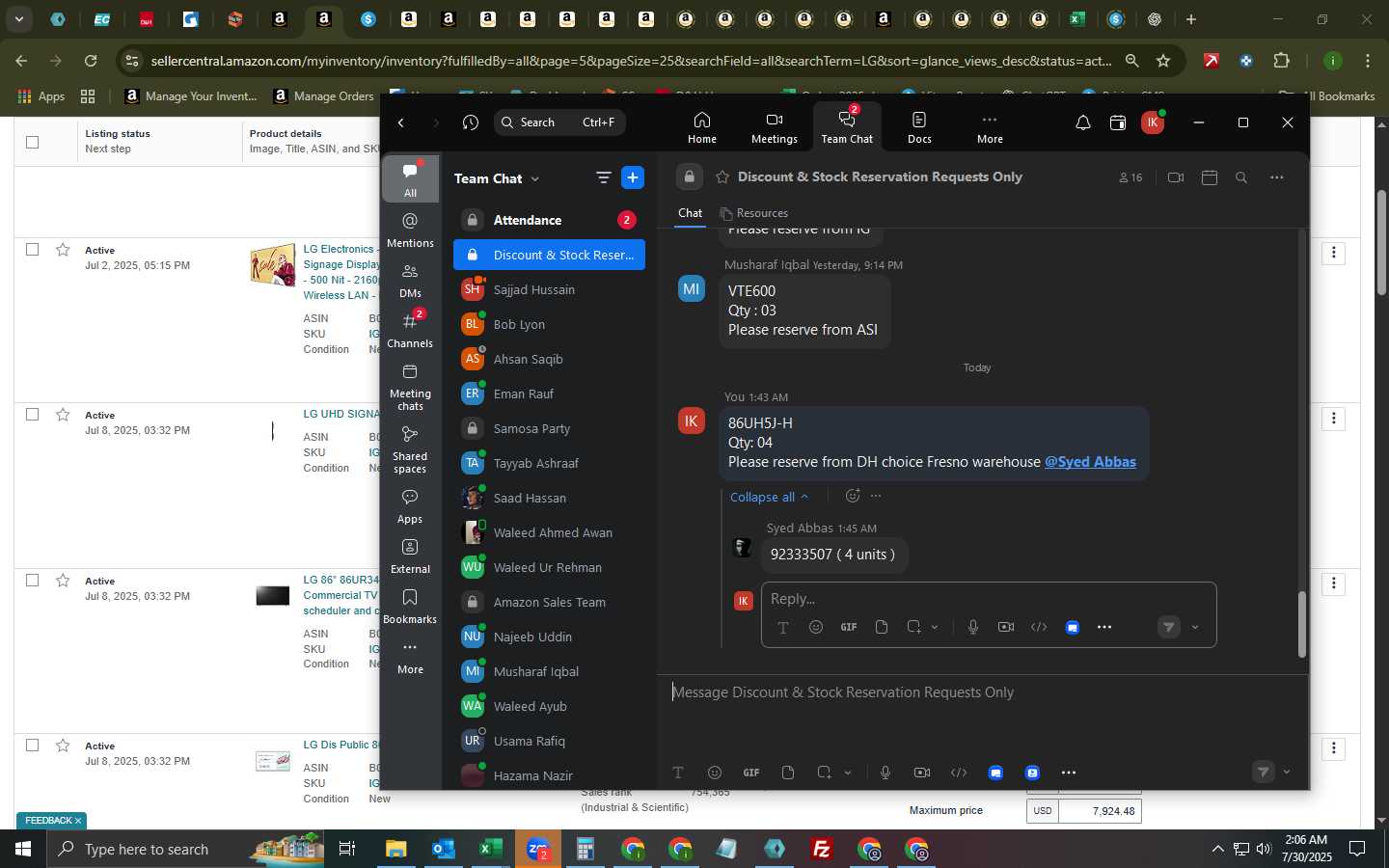Select All in Zoom chat sidebar
This screenshot has height=868, width=1389.
[410, 178]
